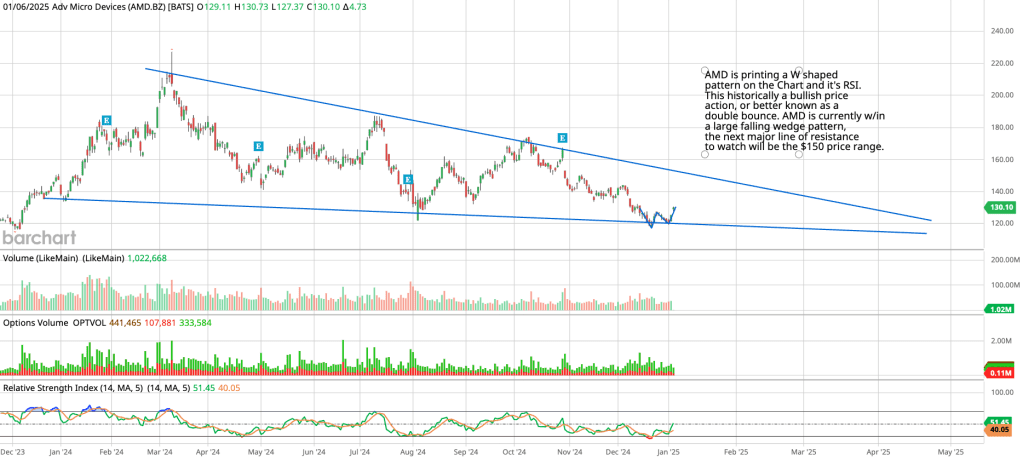Select the lower wedge support trendline
1023x460 pixels.
click(x=484, y=215)
